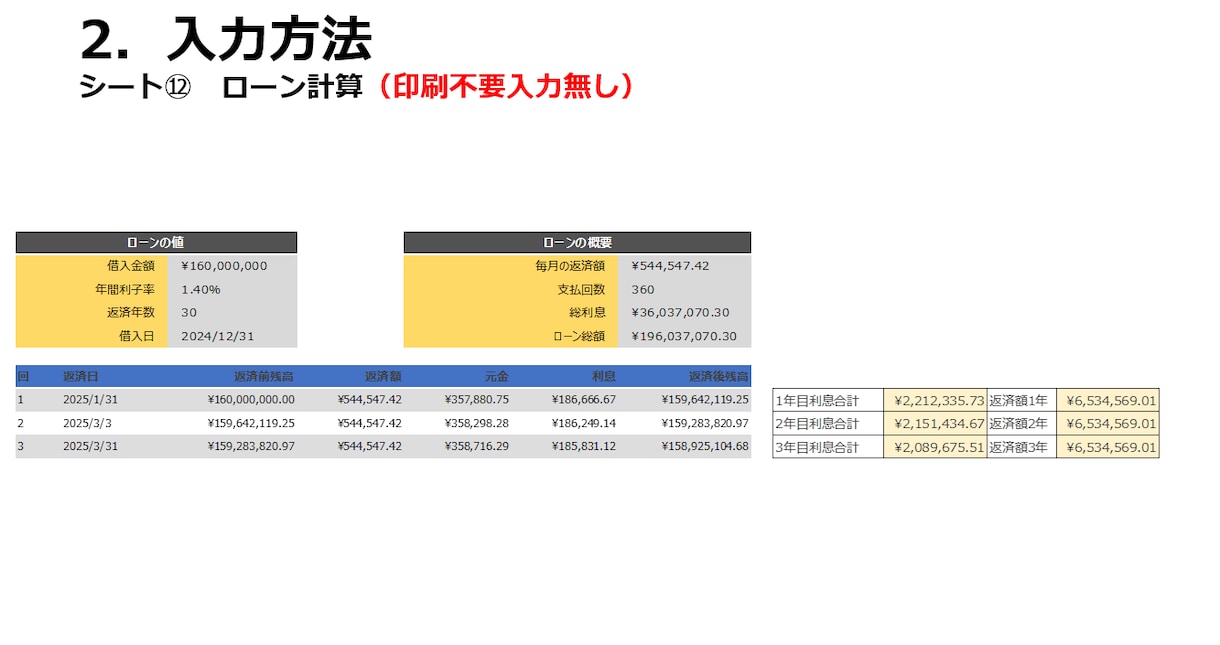Select the 2025/1/31 repayment date cell
This screenshot has height=645, width=1220.
tap(90, 399)
